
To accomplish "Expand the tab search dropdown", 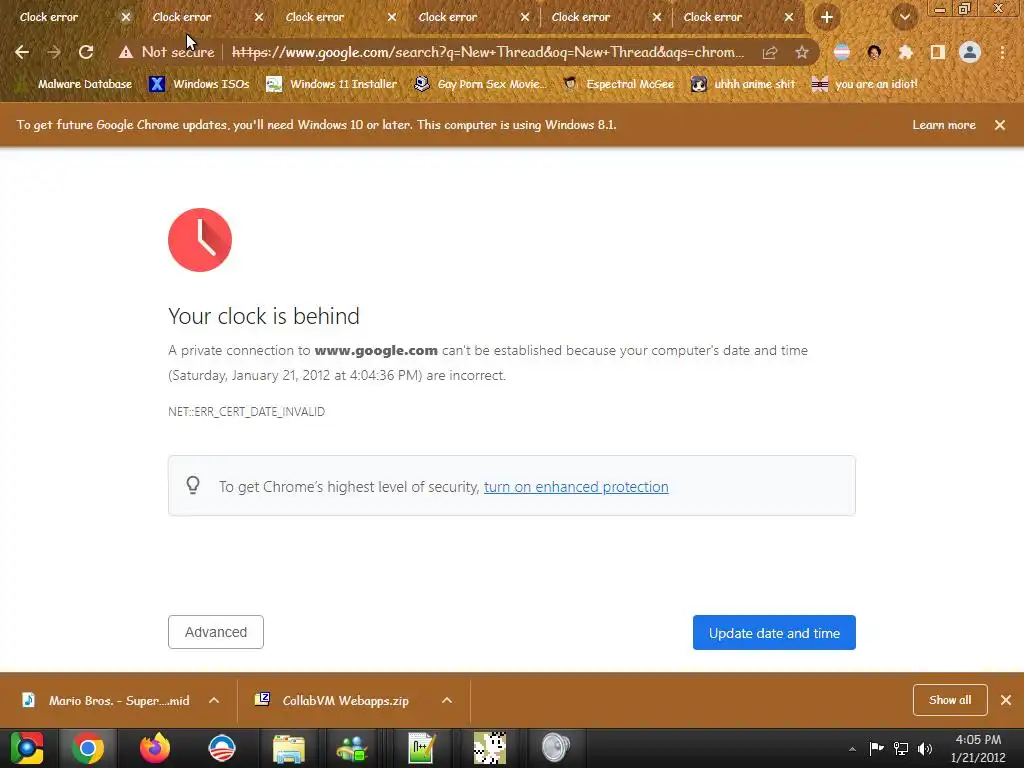I will (904, 18).
